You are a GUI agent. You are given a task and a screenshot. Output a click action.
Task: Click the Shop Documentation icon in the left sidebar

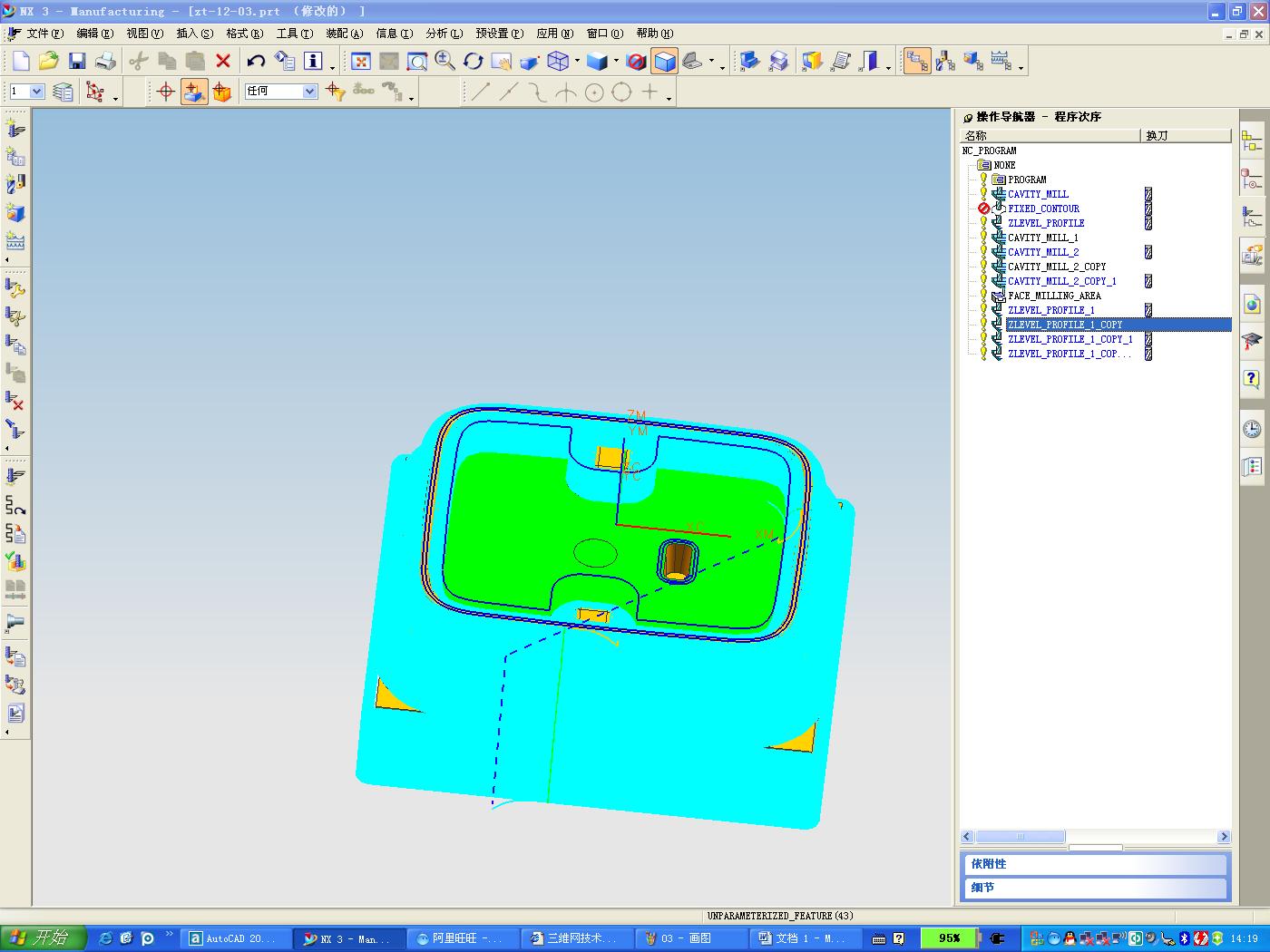click(x=15, y=713)
